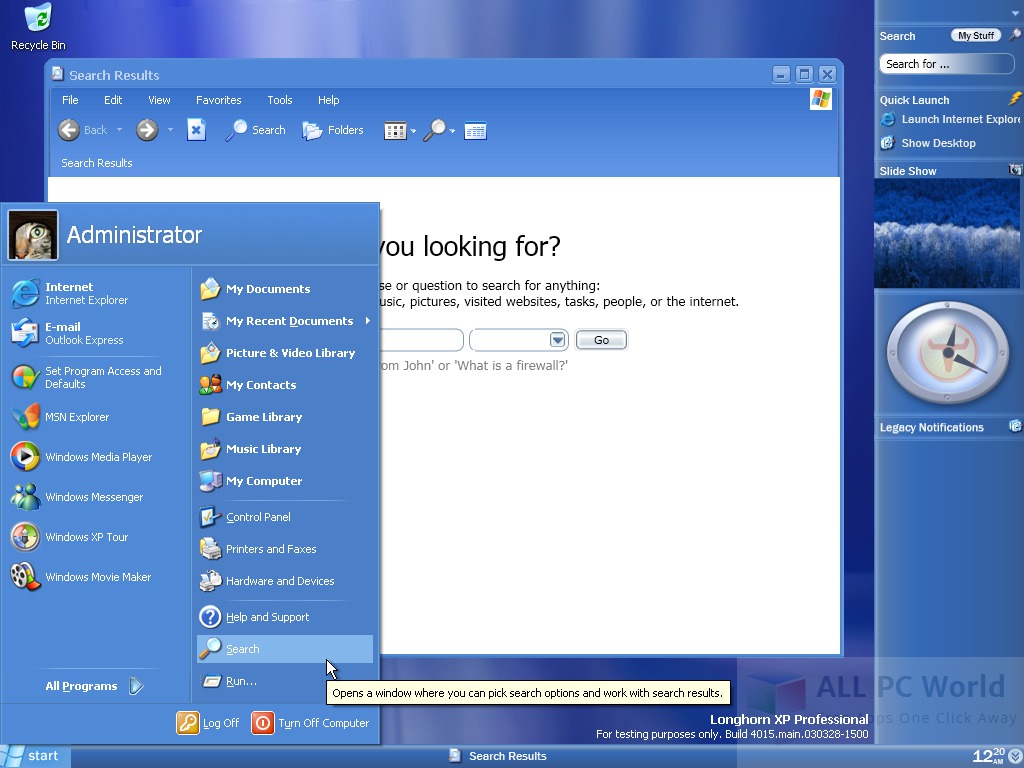Open Legacy Notifications in the sidebar
Image resolution: width=1024 pixels, height=768 pixels.
pyautogui.click(x=932, y=427)
